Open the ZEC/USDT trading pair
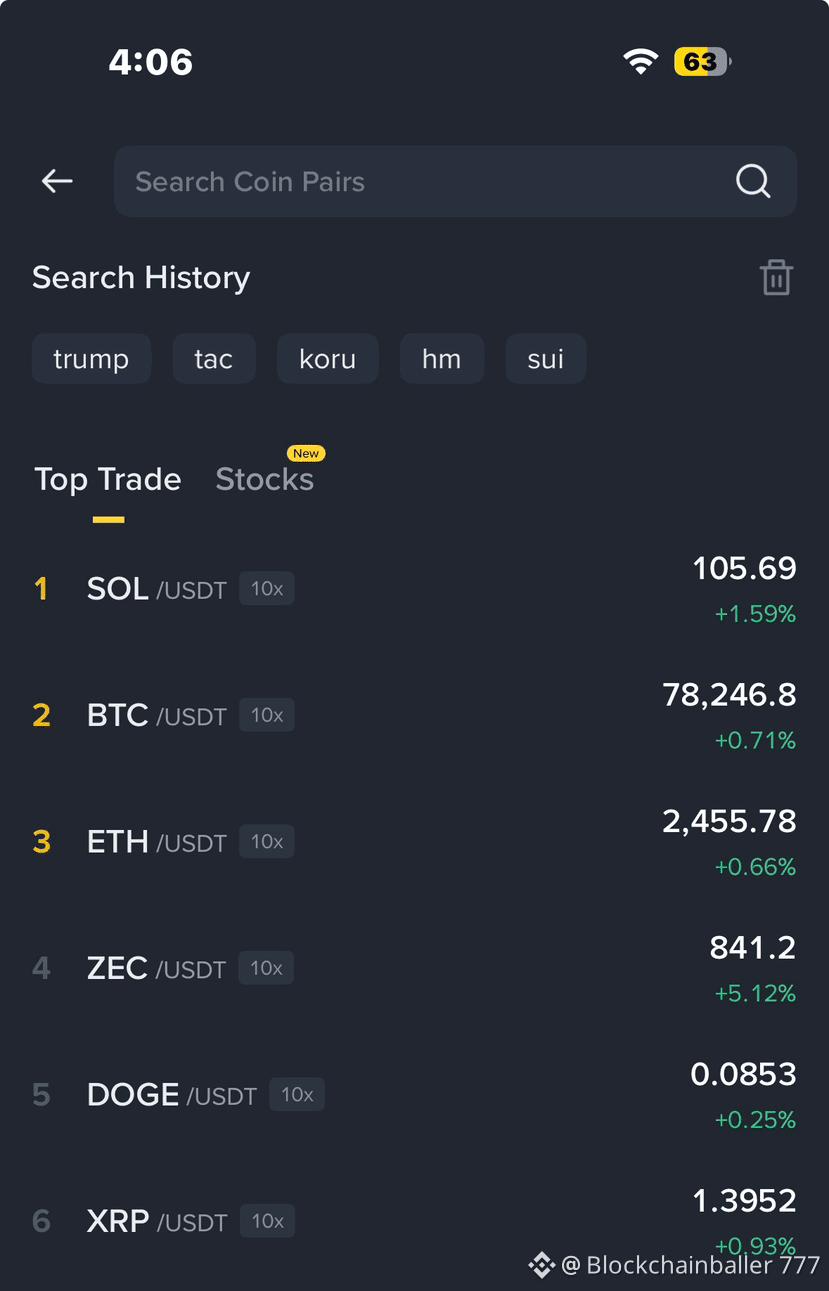The image size is (829, 1291). click(x=414, y=969)
